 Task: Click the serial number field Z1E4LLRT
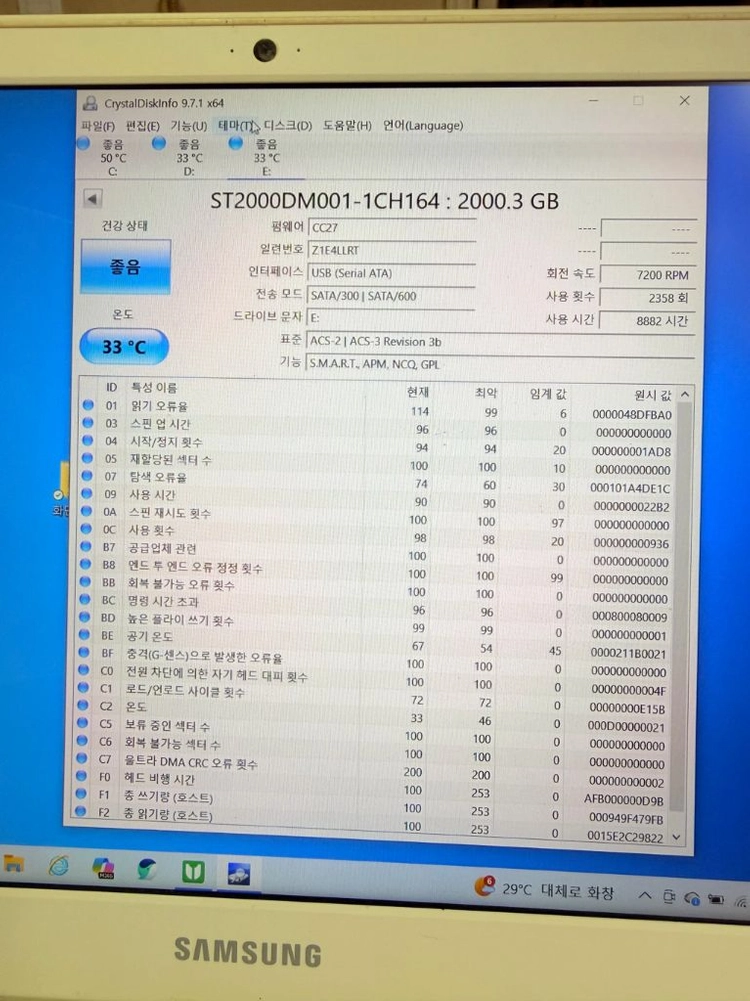[x=391, y=250]
